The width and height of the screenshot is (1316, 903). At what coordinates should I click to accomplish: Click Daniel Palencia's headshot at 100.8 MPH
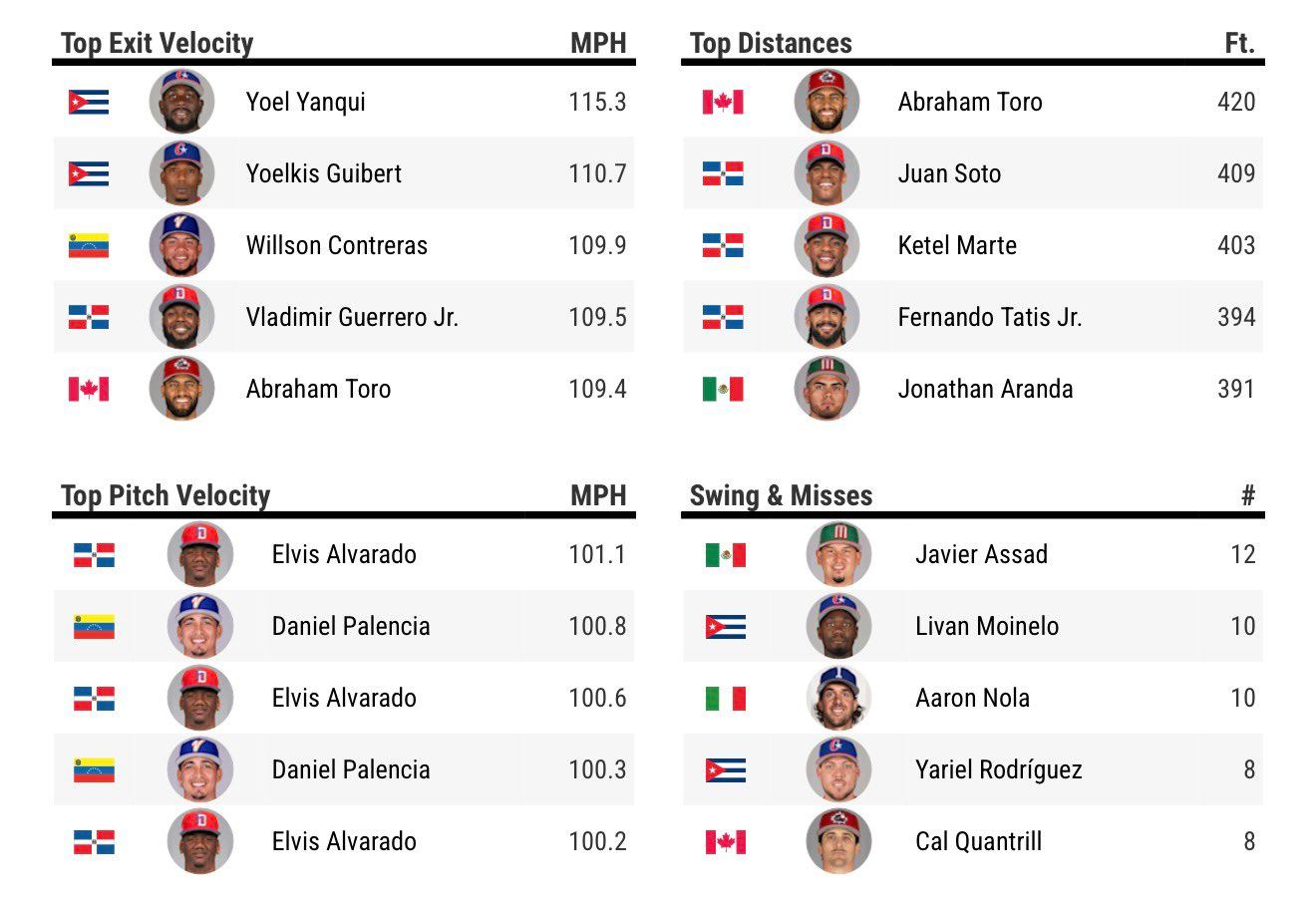point(200,626)
